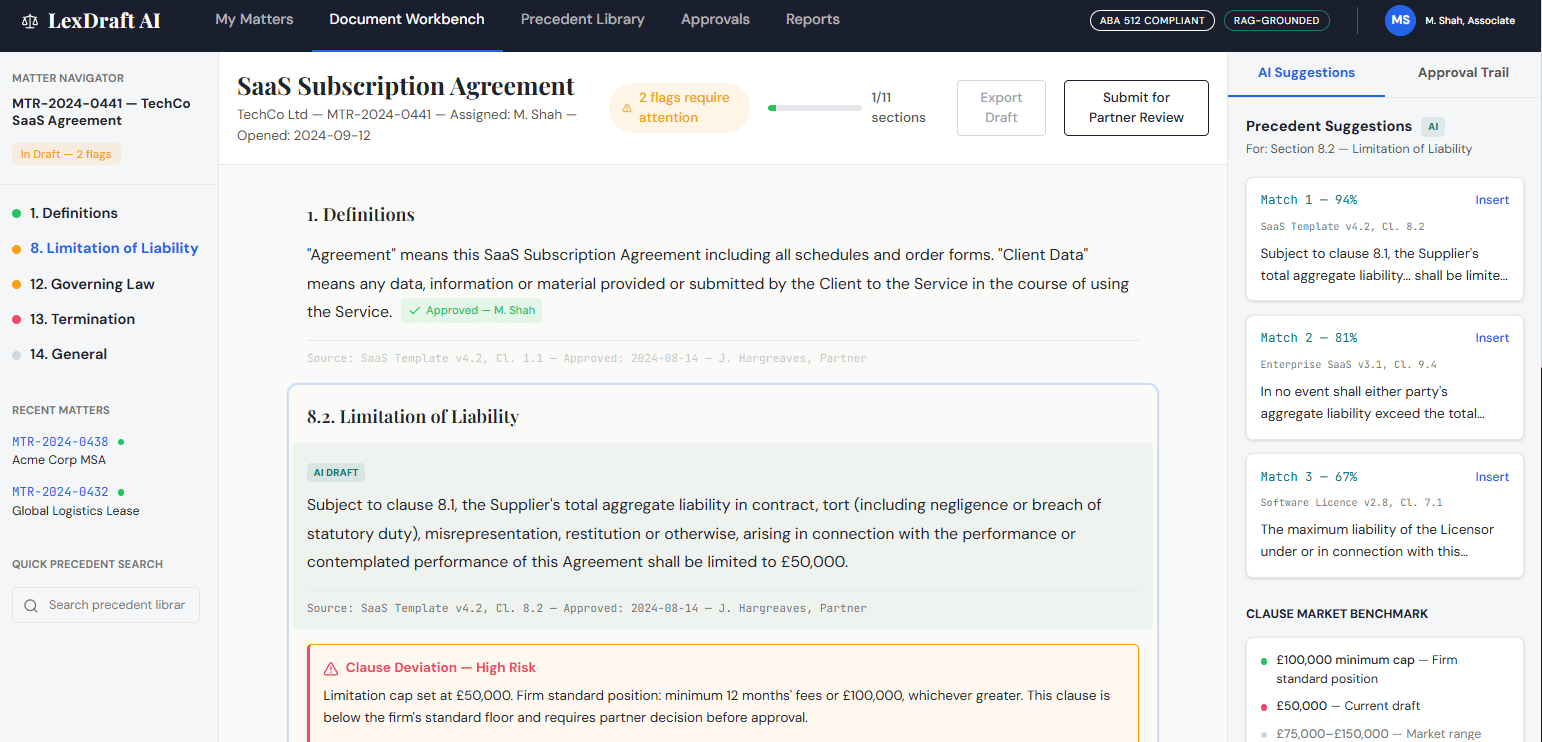This screenshot has width=1542, height=742.
Task: Click M. Shah, Associate user name
Action: [1470, 20]
